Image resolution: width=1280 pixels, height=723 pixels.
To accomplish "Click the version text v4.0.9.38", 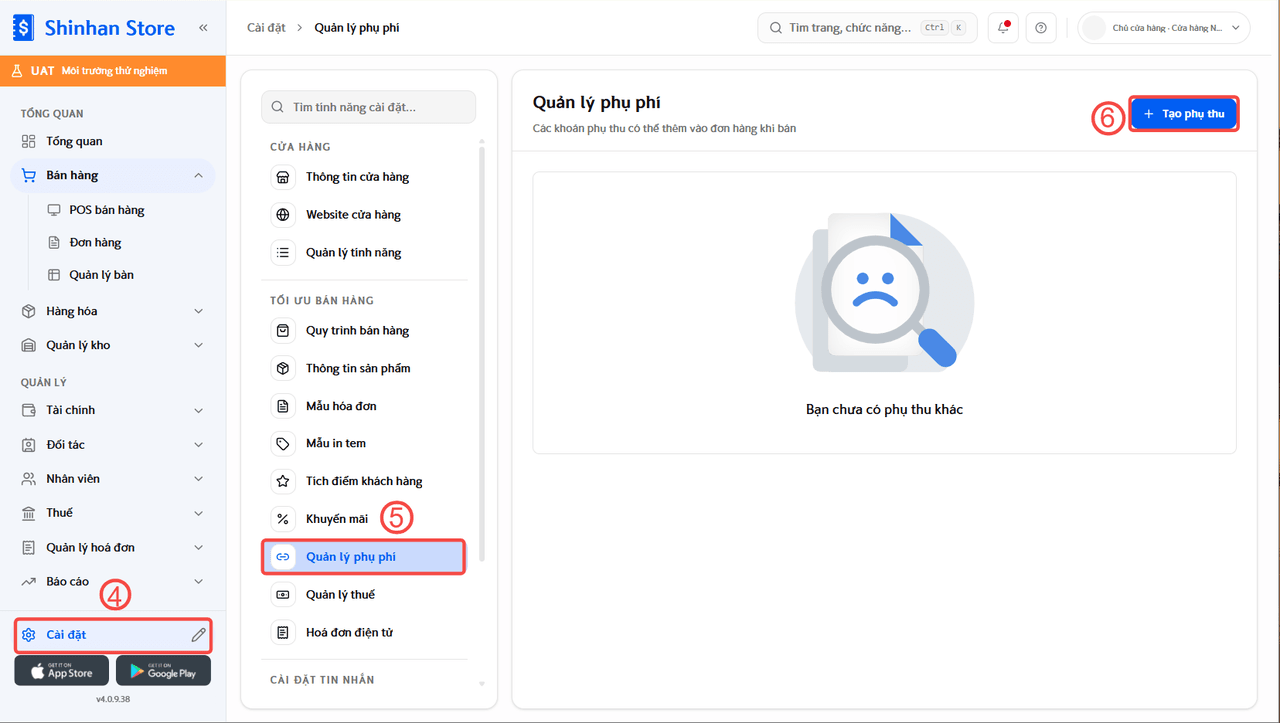I will (113, 699).
